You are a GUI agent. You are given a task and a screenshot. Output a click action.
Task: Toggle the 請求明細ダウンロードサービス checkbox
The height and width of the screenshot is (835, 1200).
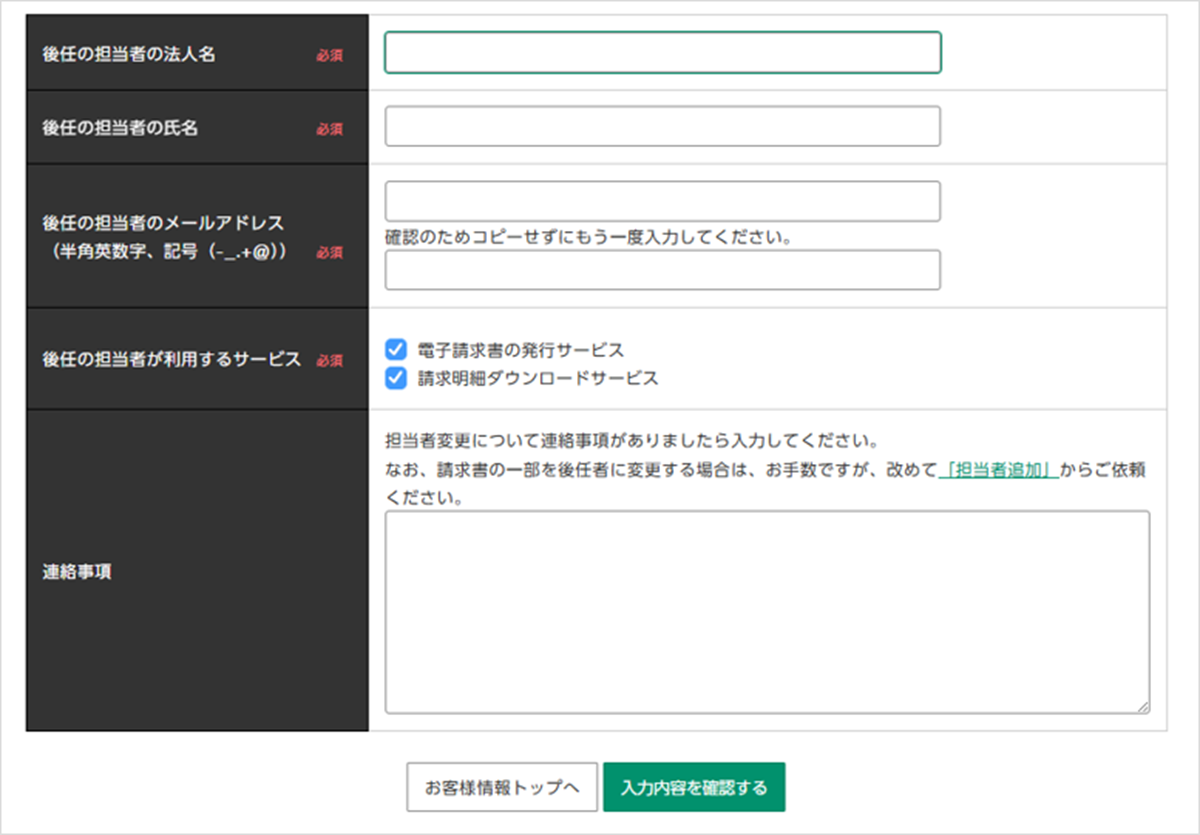396,377
